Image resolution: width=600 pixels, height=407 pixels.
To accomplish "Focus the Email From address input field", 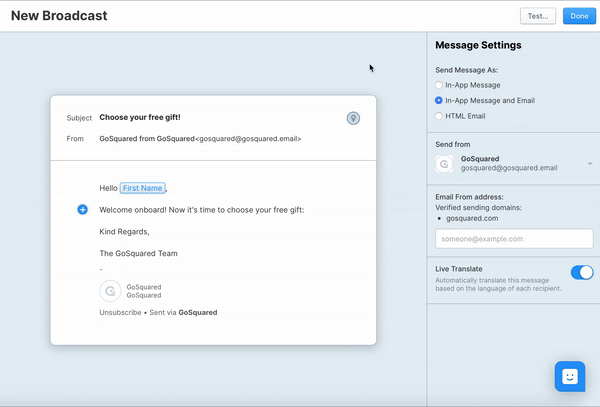I will click(514, 239).
